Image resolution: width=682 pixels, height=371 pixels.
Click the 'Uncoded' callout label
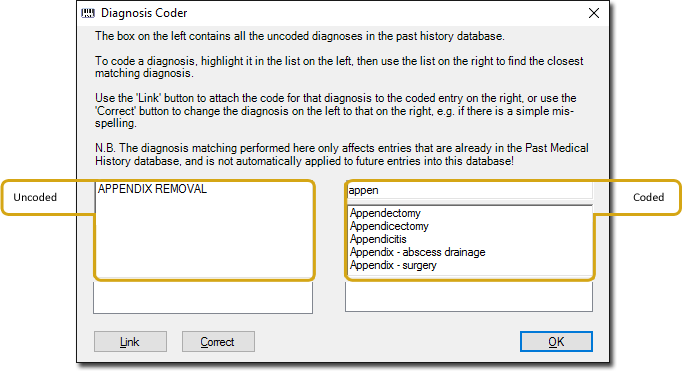[x=35, y=197]
